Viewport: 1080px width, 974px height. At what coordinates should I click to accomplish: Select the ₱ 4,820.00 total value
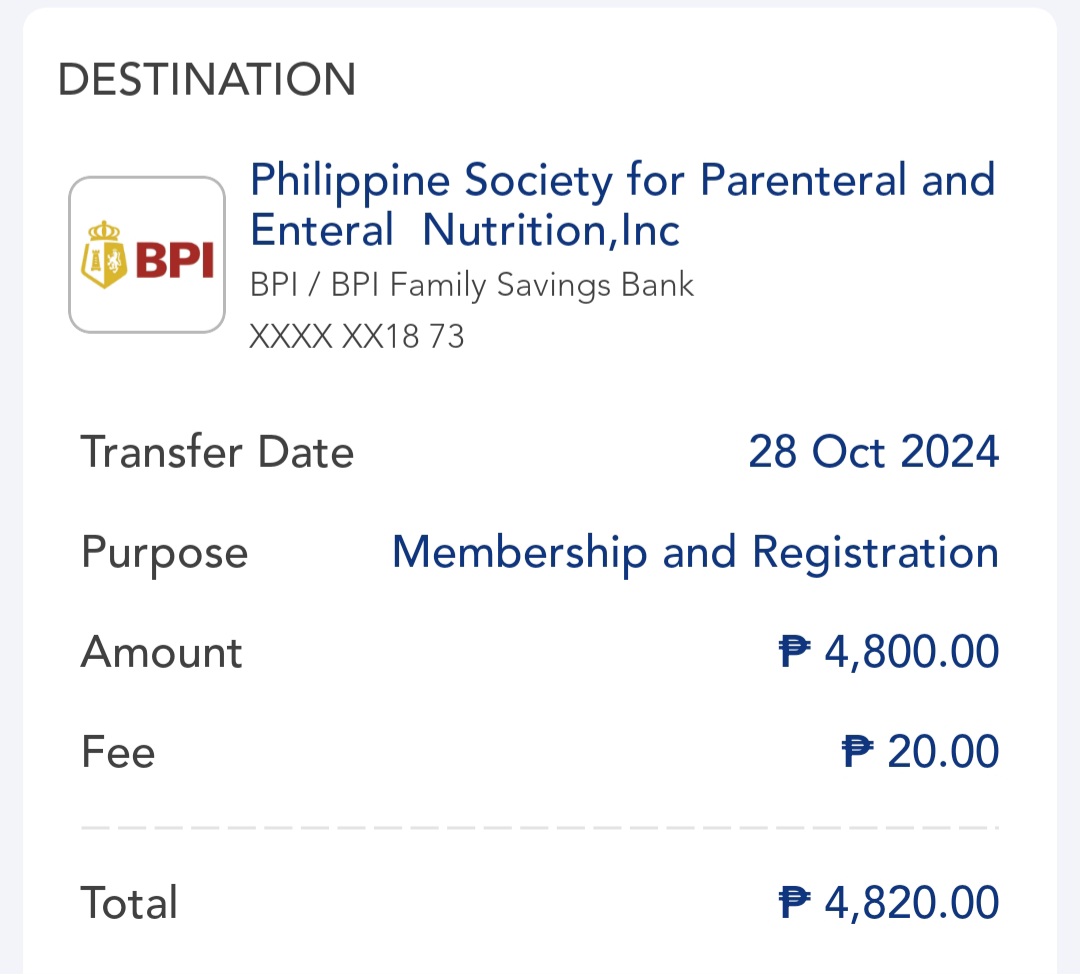(889, 902)
